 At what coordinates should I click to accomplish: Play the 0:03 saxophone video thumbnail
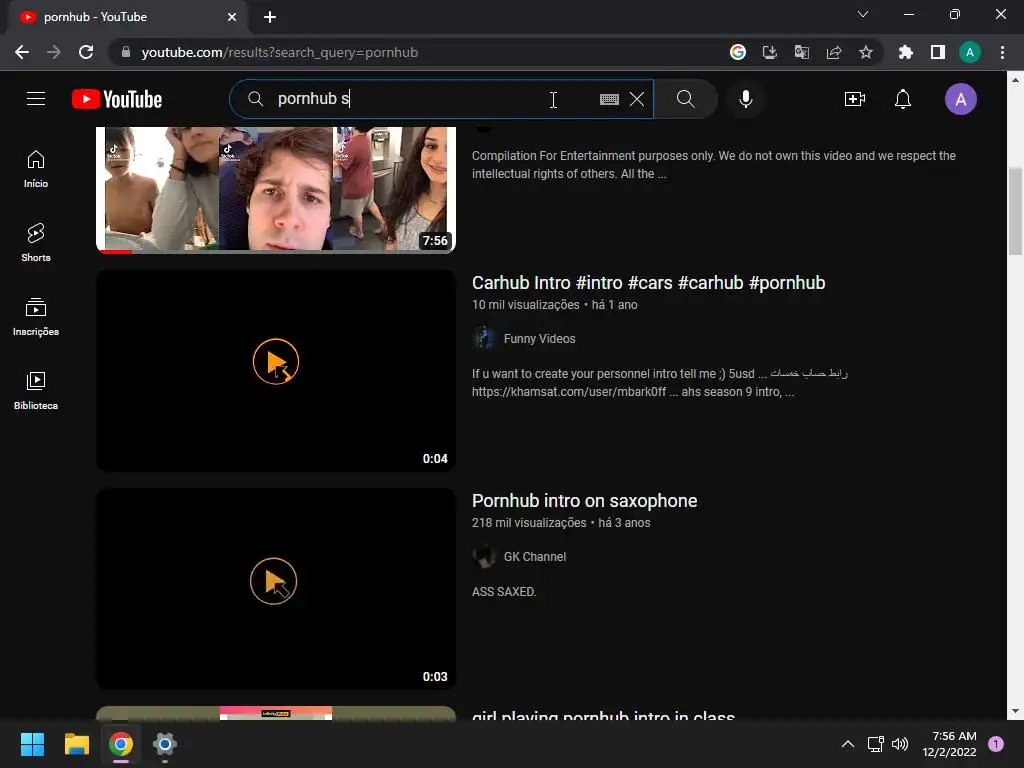coord(276,588)
